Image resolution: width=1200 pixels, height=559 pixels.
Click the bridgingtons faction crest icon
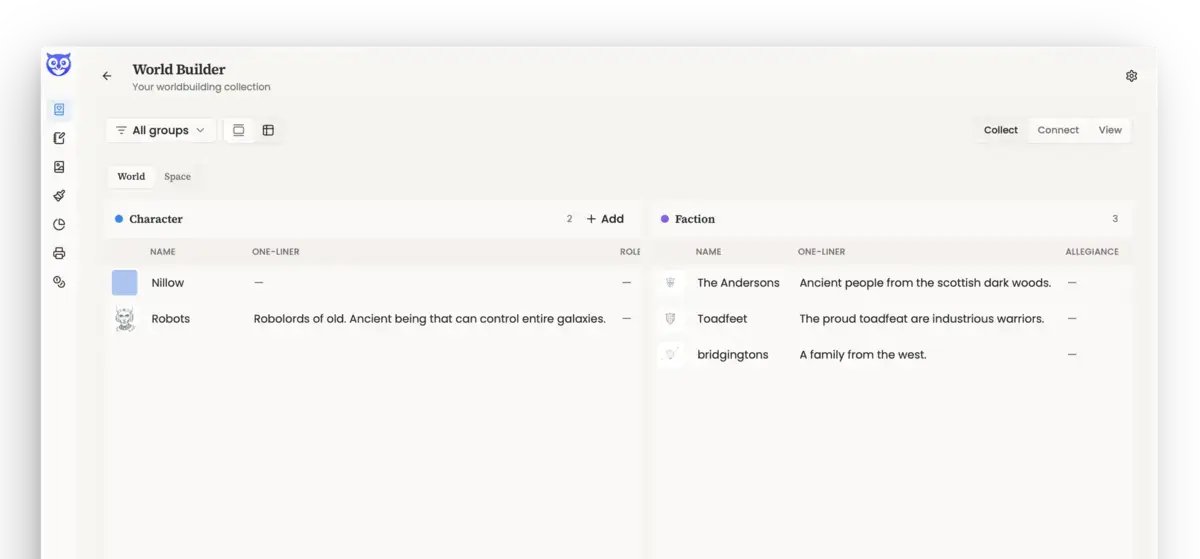[x=671, y=355]
